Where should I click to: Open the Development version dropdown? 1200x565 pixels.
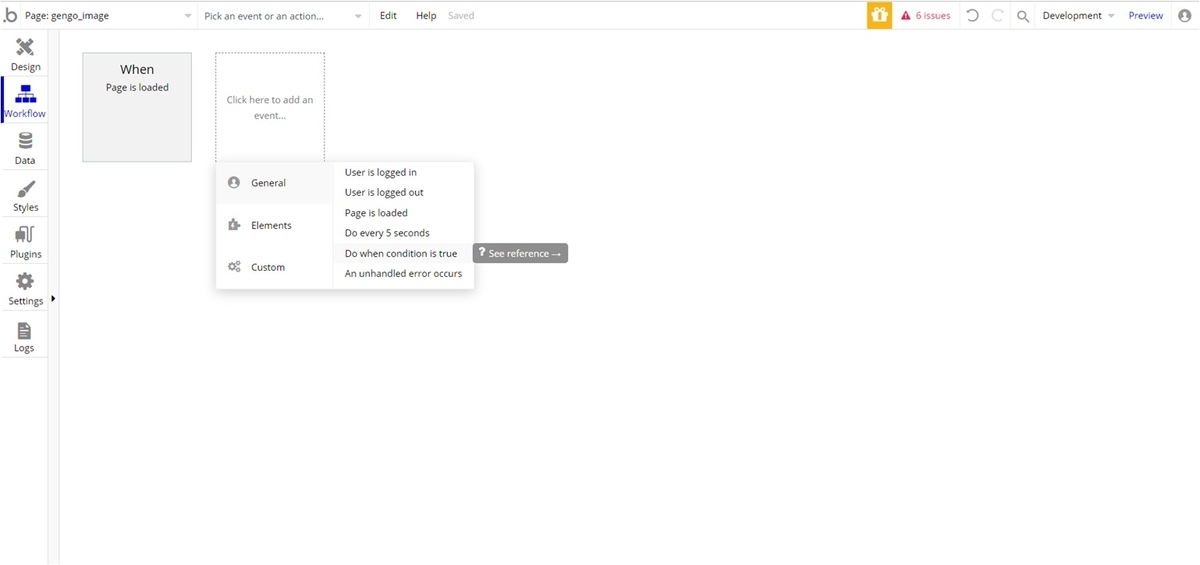[x=1078, y=16]
